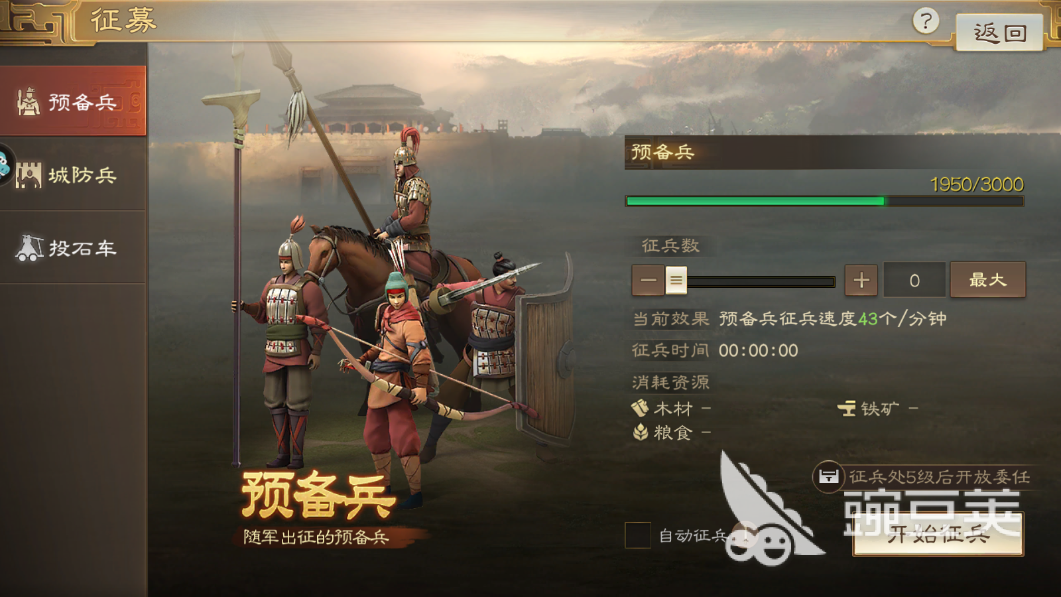This screenshot has height=597, width=1061.
Task: Click the 木材 wood resource icon
Action: click(x=640, y=408)
